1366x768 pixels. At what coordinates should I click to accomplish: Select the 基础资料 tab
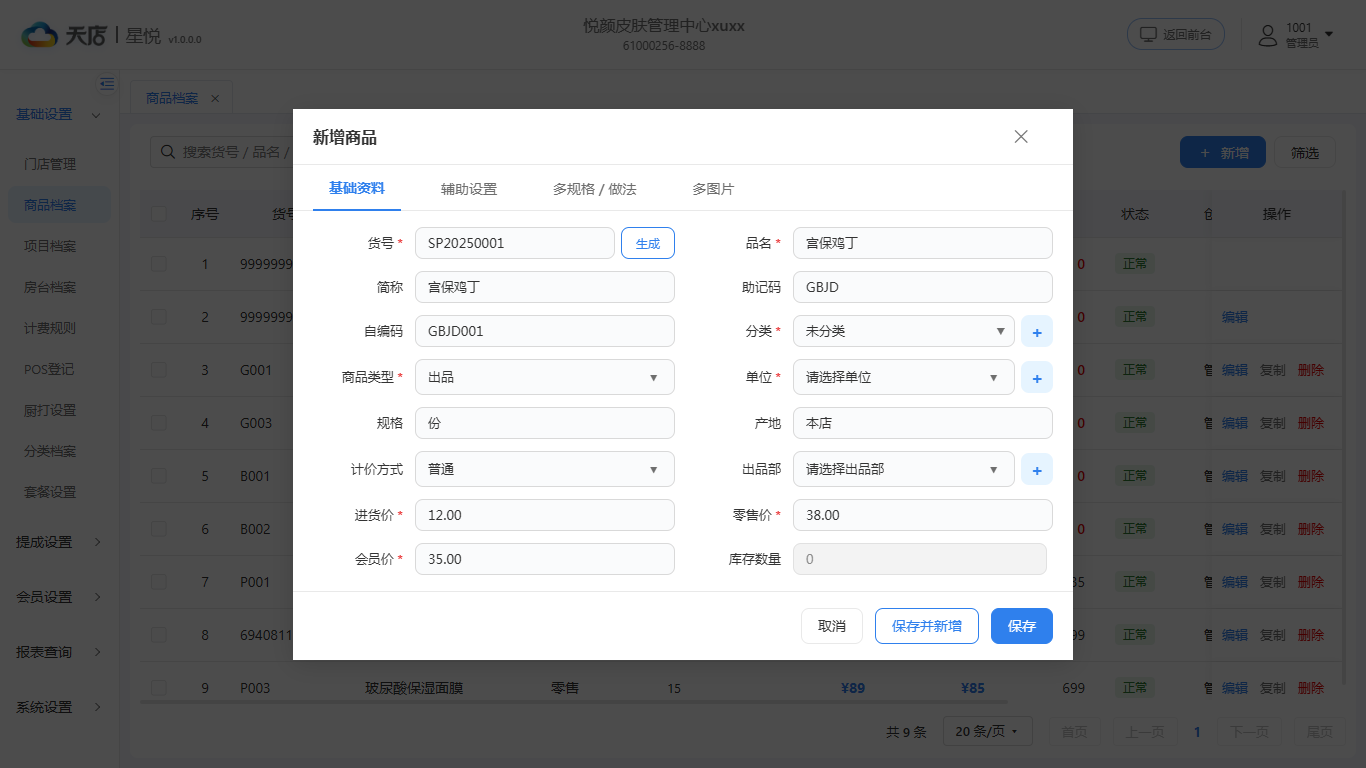click(x=357, y=189)
